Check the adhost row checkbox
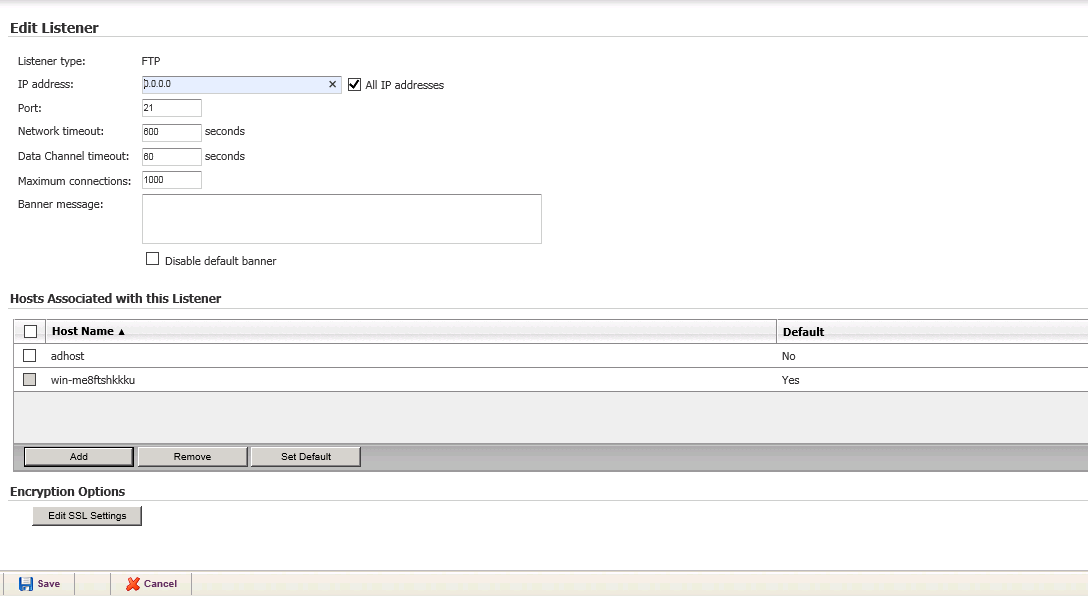1088x596 pixels. [29, 356]
